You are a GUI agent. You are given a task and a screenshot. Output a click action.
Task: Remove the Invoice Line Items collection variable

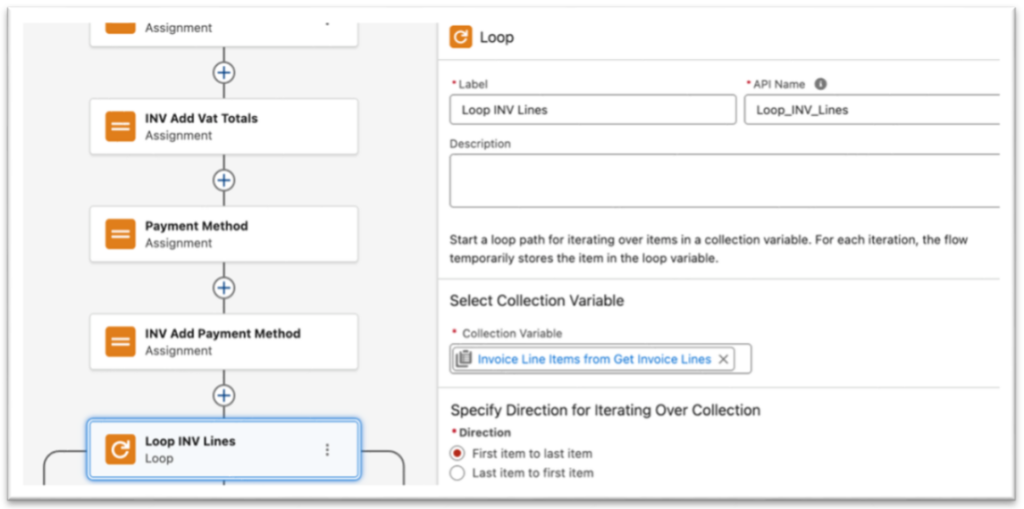[x=723, y=359]
